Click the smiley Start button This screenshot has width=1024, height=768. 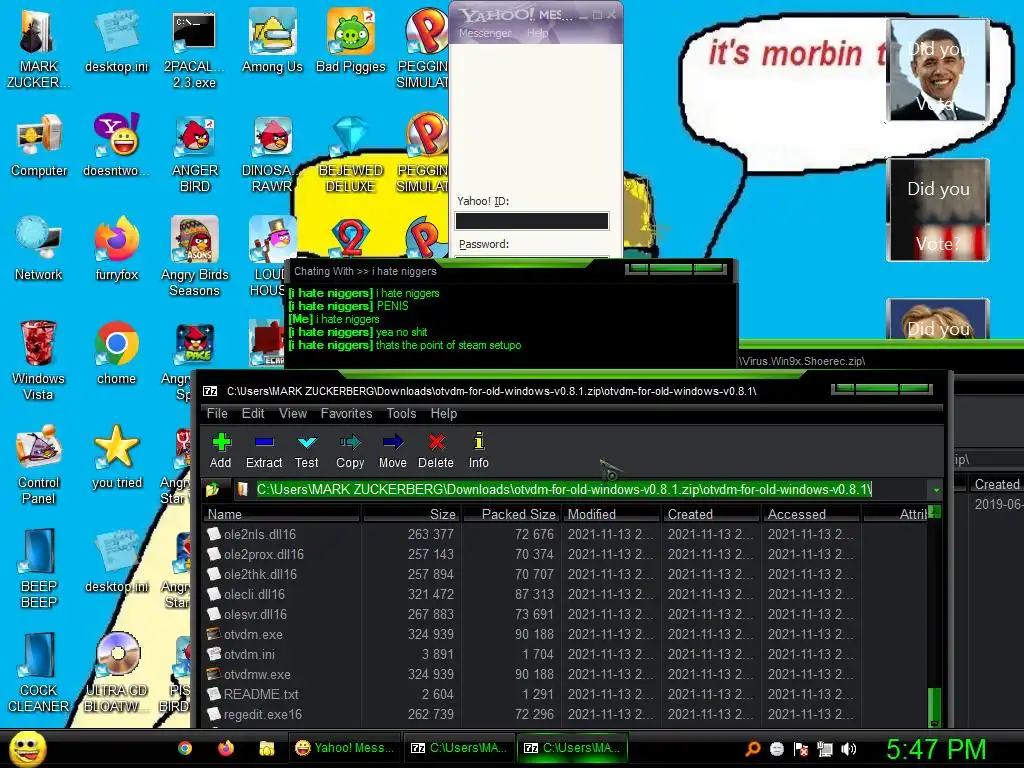click(27, 748)
